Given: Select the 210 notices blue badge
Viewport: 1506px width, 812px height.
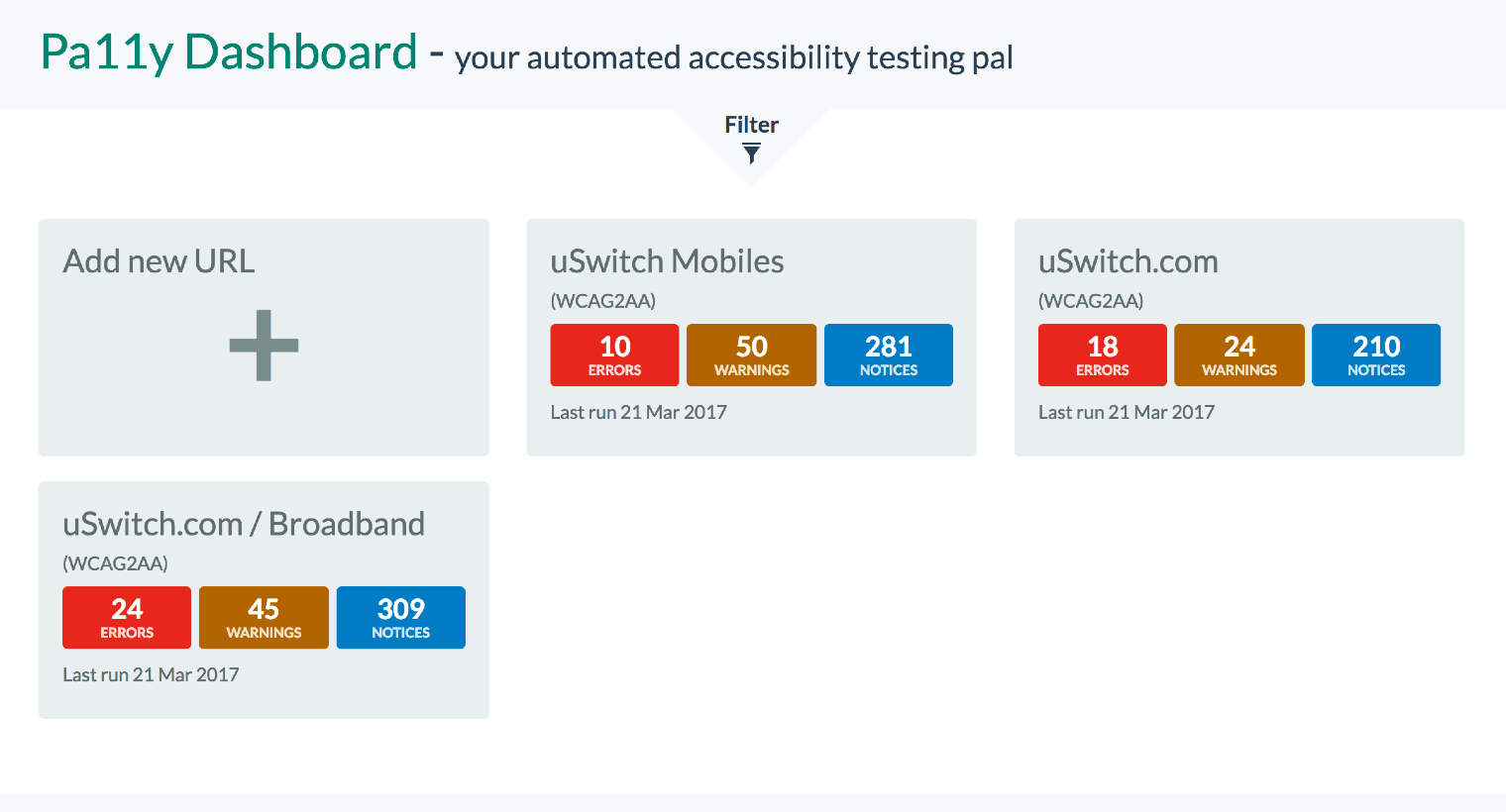Looking at the screenshot, I should point(1375,355).
